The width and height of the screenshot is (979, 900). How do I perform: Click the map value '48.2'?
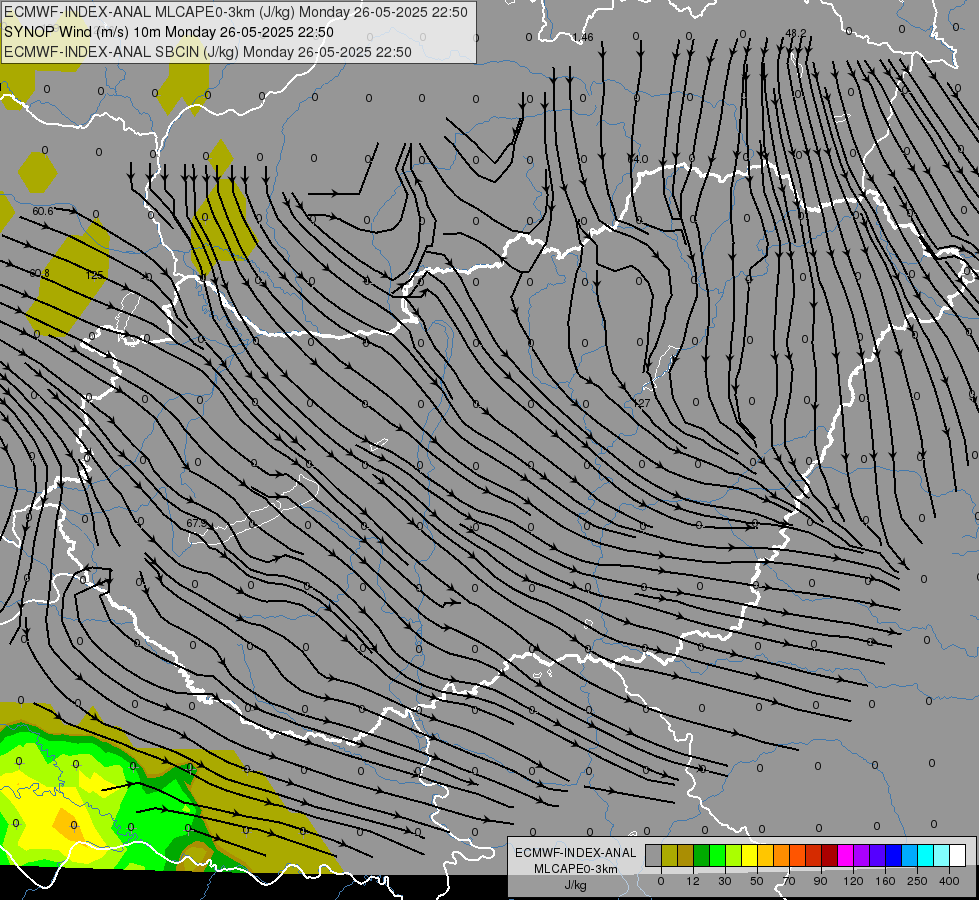(796, 33)
